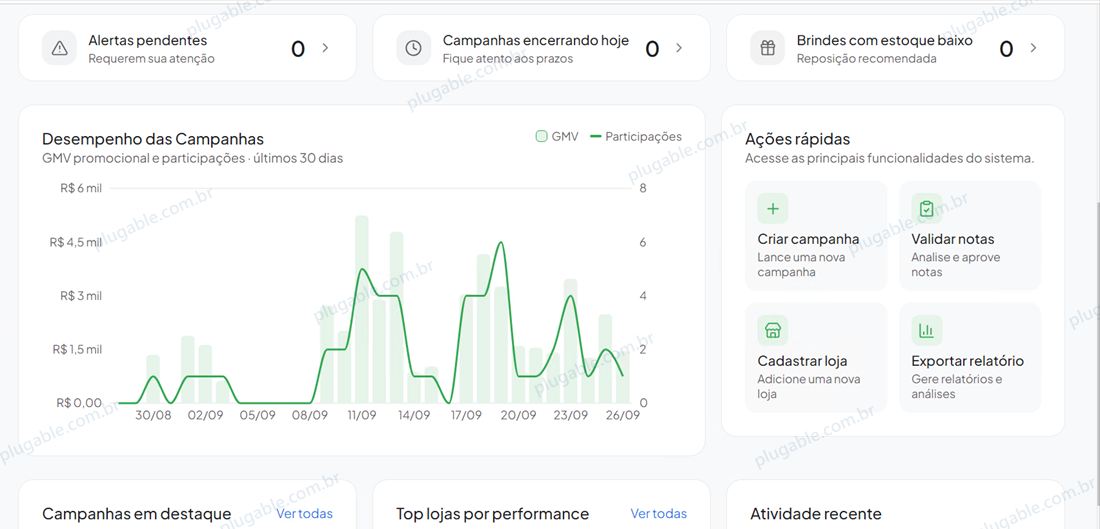Click the store icon on Cadastrar loja

(773, 330)
